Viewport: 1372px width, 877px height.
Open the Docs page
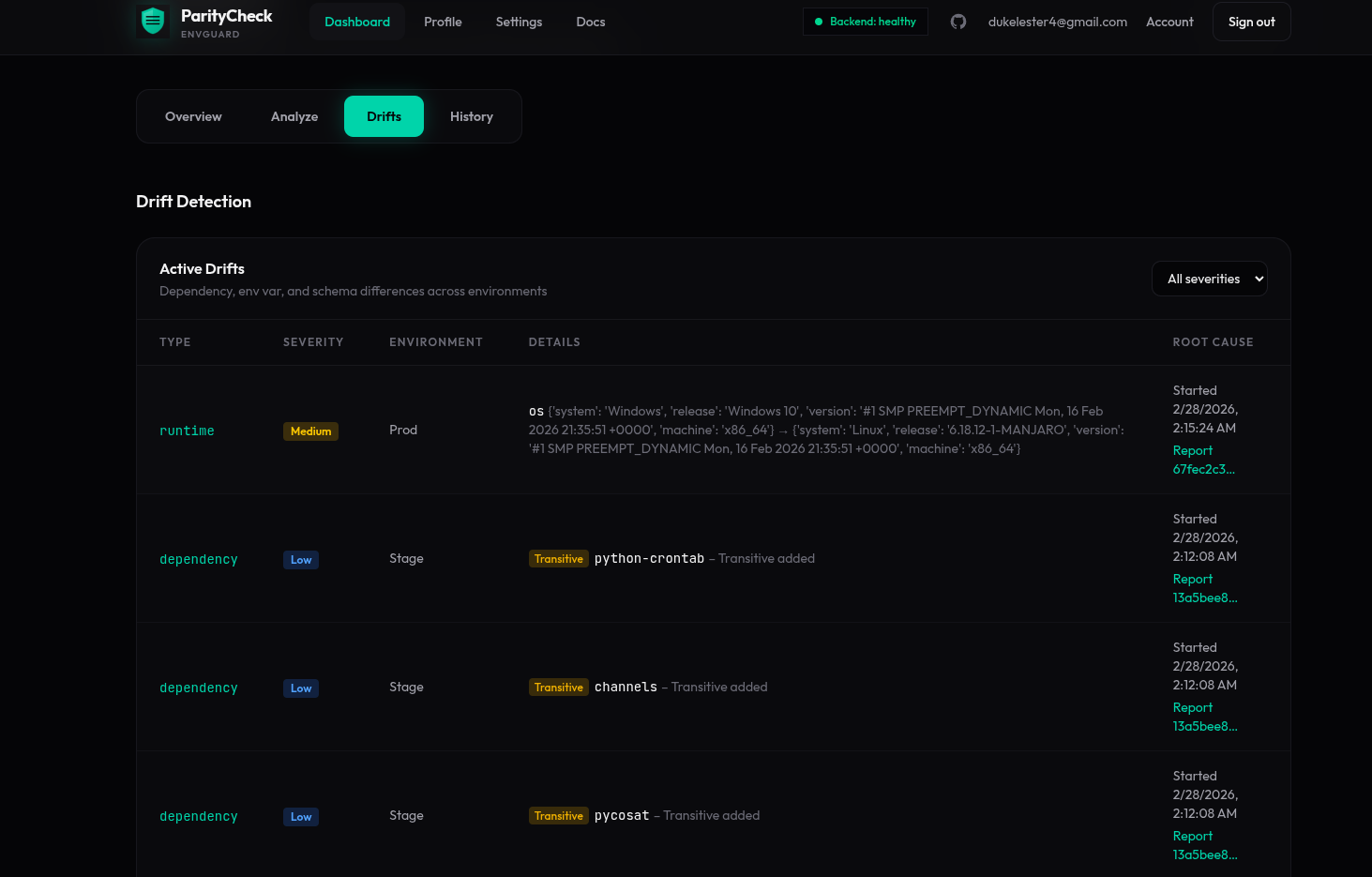pos(590,22)
